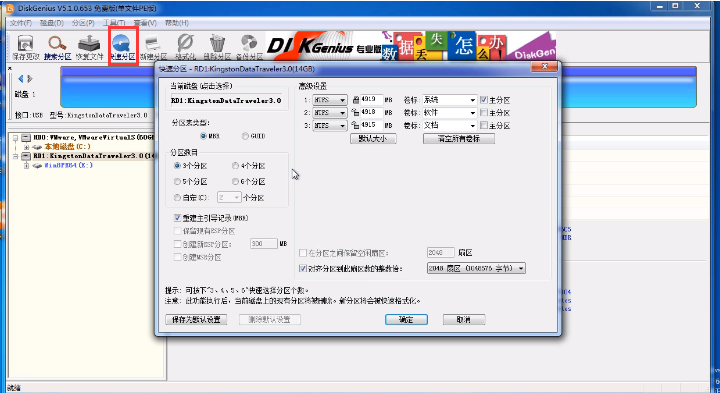Go to next disk with right arrow

pyautogui.click(x=30, y=79)
